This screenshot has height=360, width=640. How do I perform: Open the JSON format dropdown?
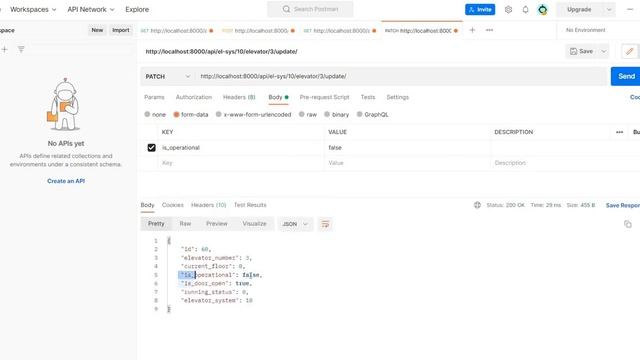click(295, 224)
